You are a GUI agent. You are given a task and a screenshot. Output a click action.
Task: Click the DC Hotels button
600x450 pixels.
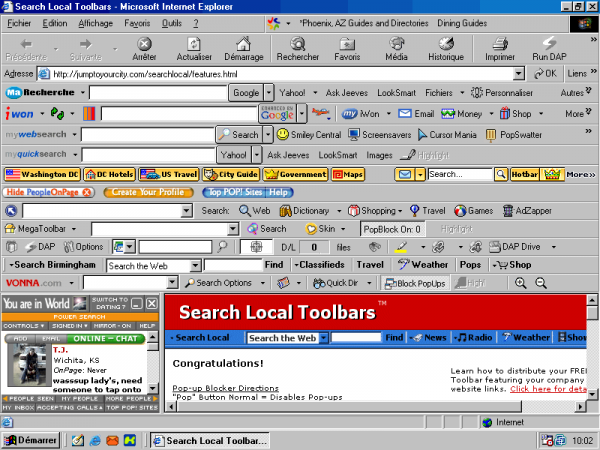click(x=110, y=174)
